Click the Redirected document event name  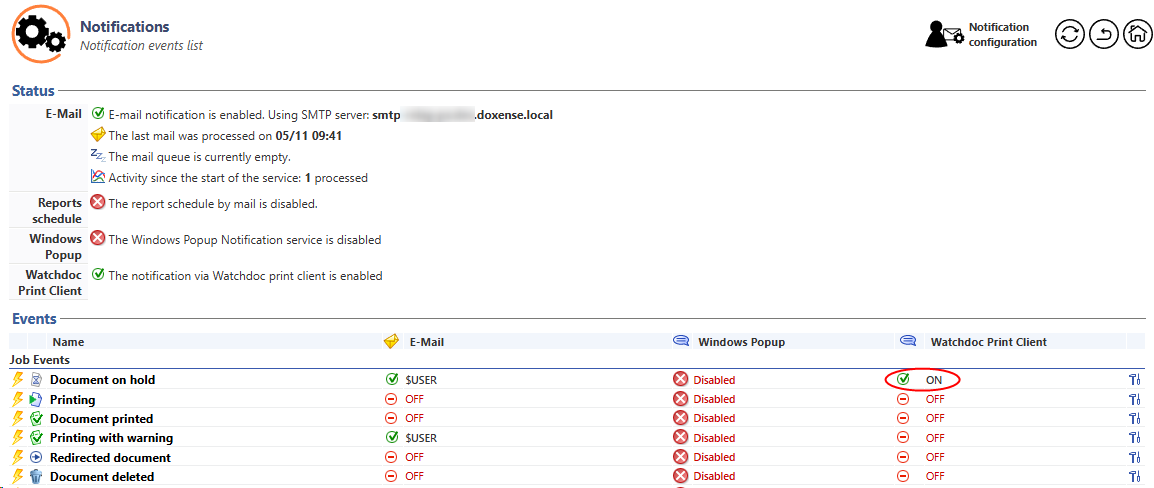coord(110,458)
